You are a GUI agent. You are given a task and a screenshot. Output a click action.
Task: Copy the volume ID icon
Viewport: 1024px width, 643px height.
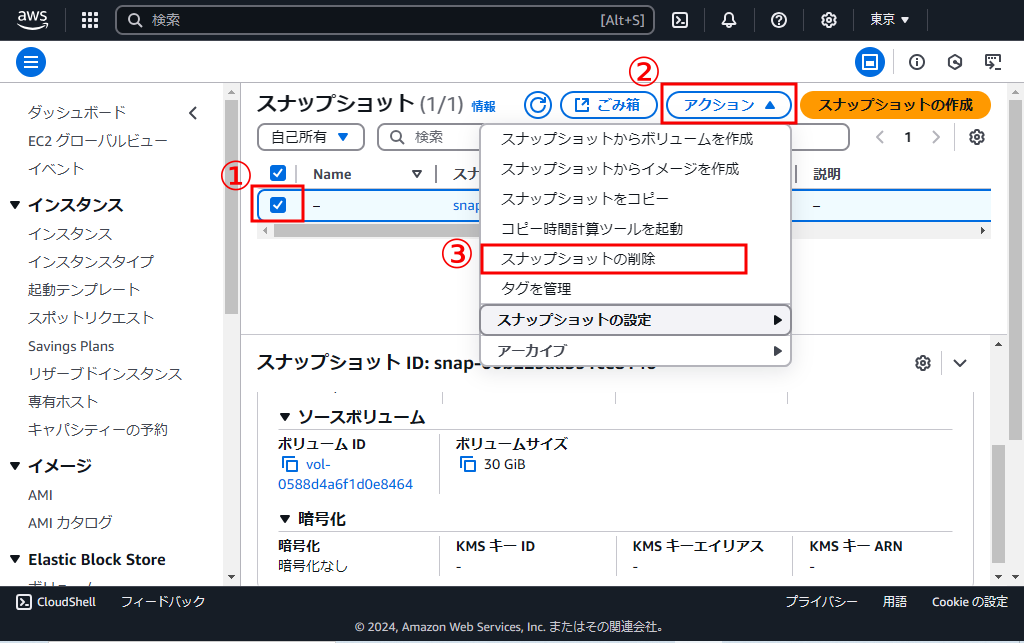click(289, 464)
